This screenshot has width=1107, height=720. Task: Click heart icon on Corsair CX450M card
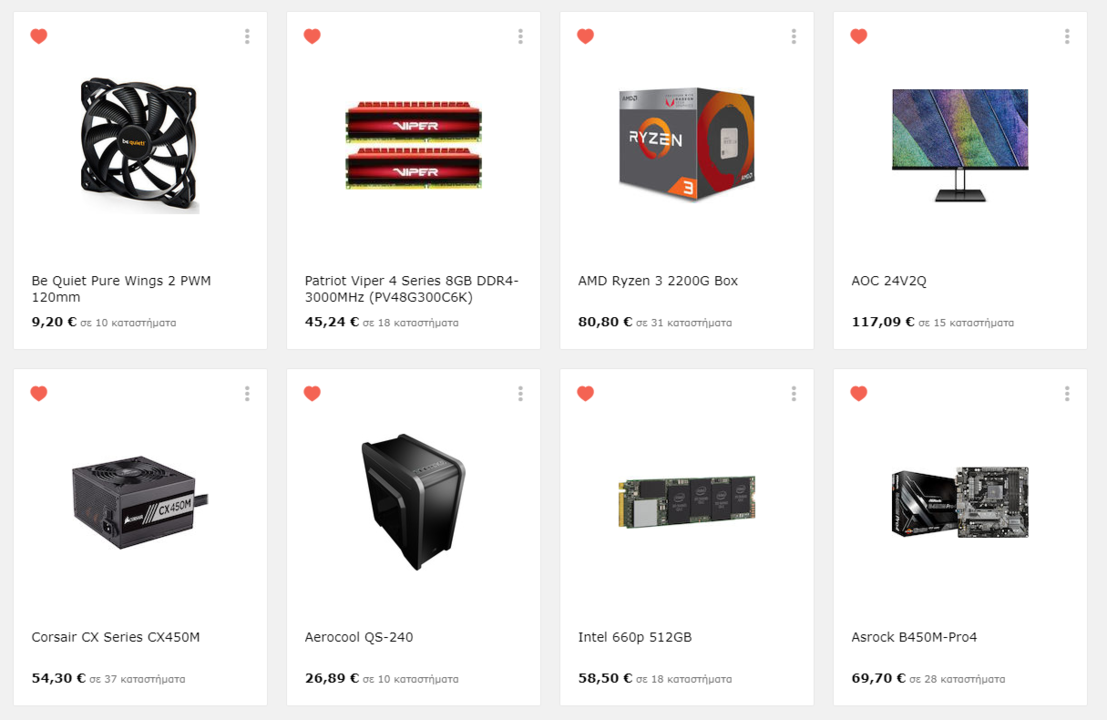39,393
